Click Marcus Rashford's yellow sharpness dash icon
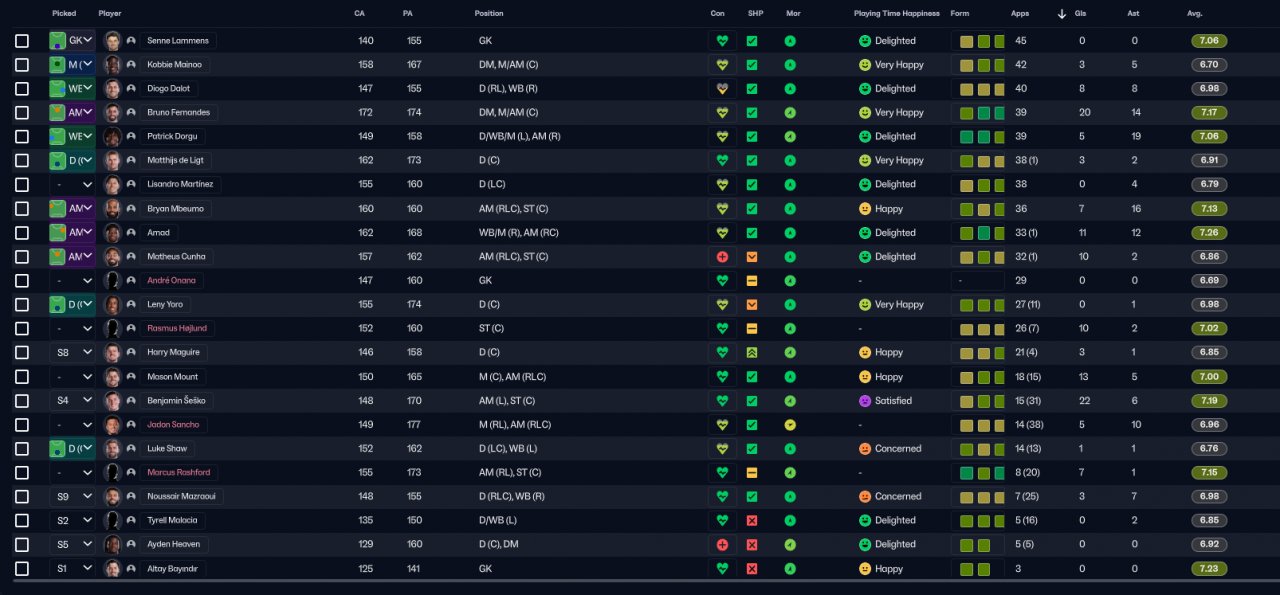 pyautogui.click(x=752, y=473)
